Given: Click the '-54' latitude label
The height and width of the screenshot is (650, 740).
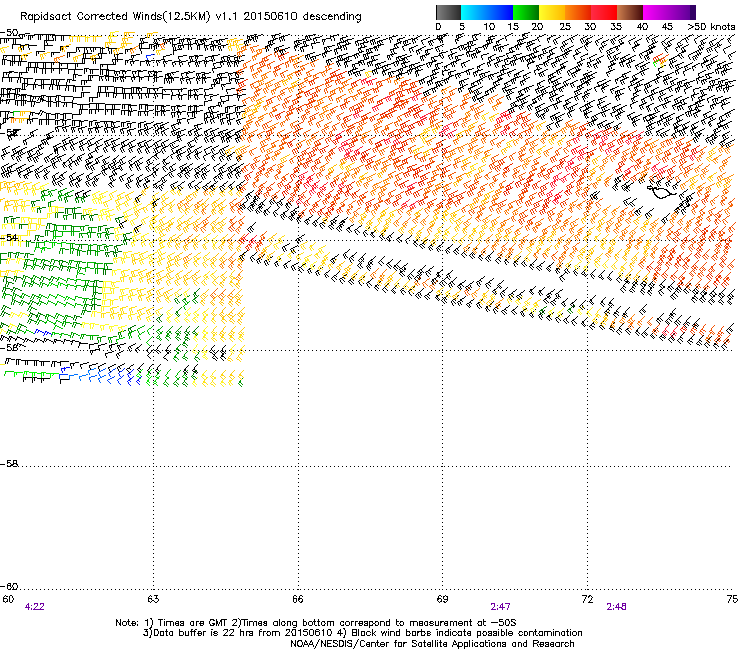Looking at the screenshot, I should click(9, 237).
